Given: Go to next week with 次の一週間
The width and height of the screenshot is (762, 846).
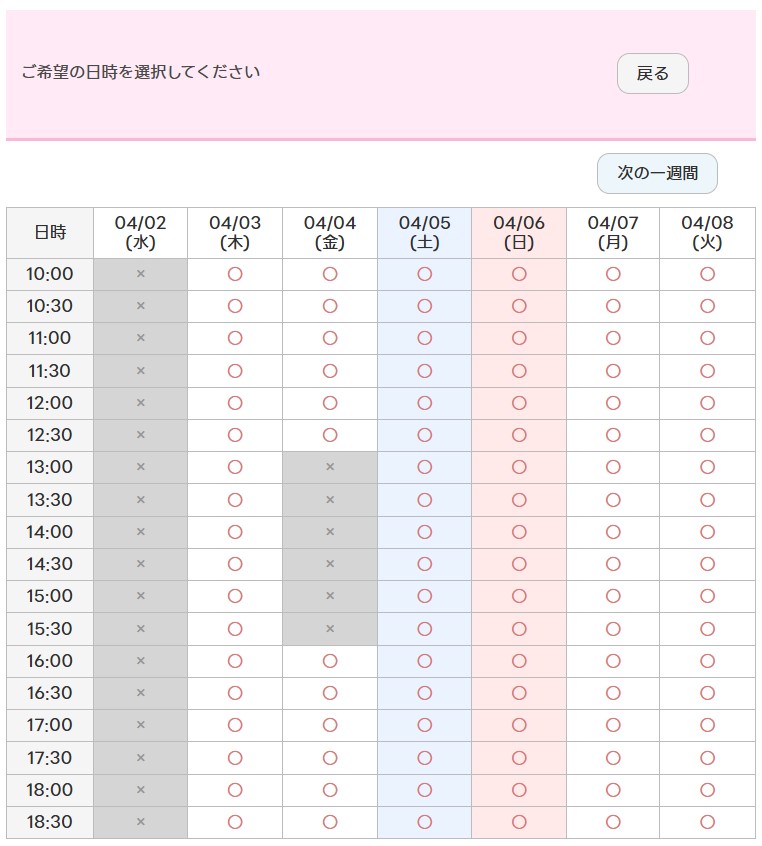Looking at the screenshot, I should (x=657, y=173).
